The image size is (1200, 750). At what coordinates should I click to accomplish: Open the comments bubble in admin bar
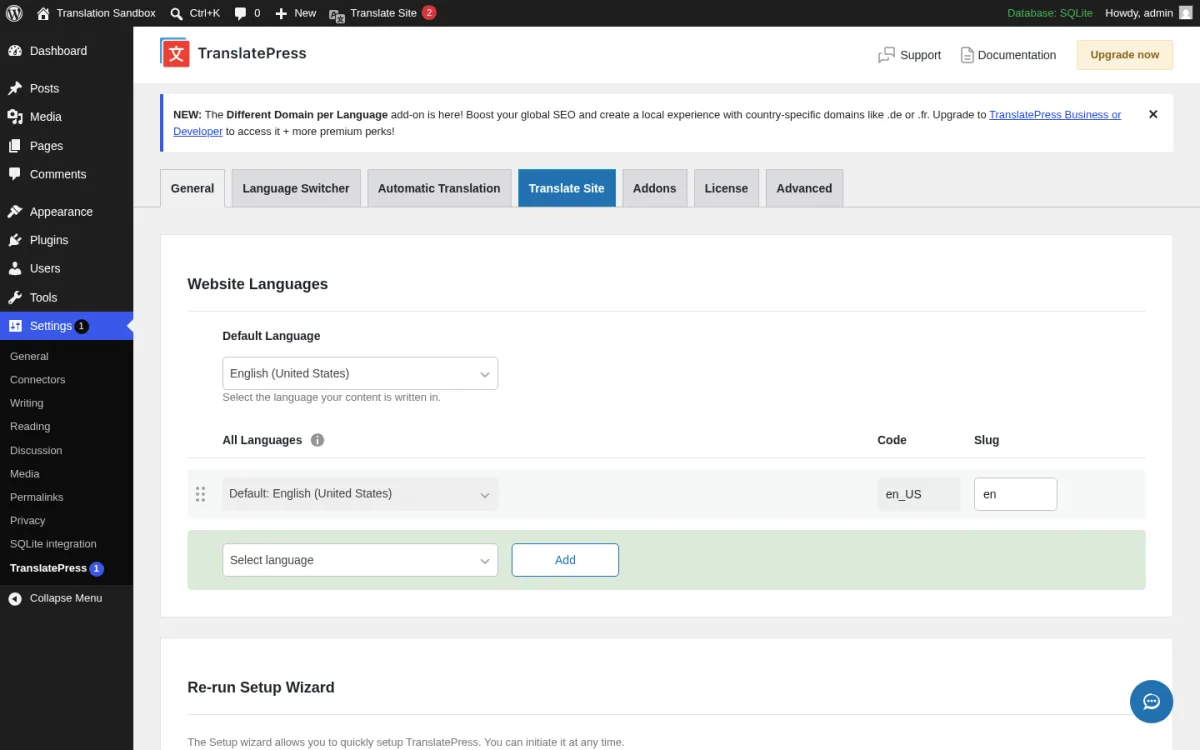[x=240, y=13]
